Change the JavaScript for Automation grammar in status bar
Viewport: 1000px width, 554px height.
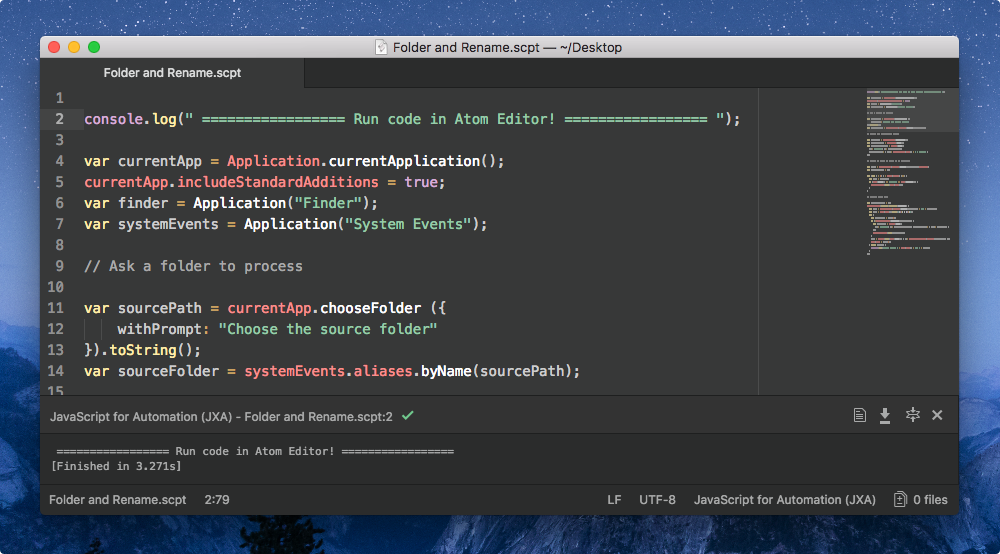[784, 500]
